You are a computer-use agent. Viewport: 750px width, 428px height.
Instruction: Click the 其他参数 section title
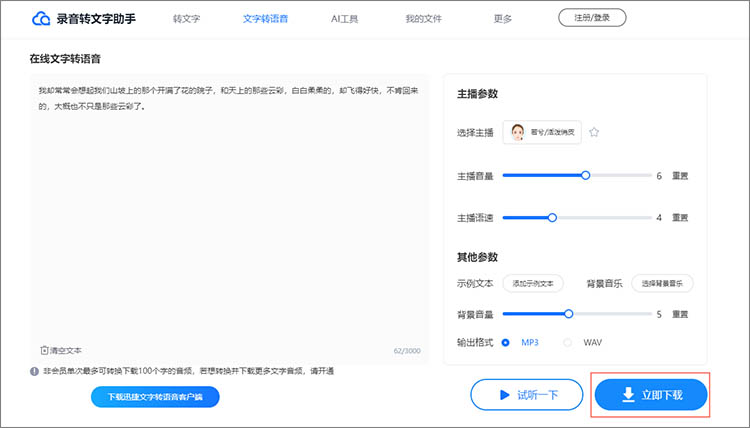[x=477, y=257]
